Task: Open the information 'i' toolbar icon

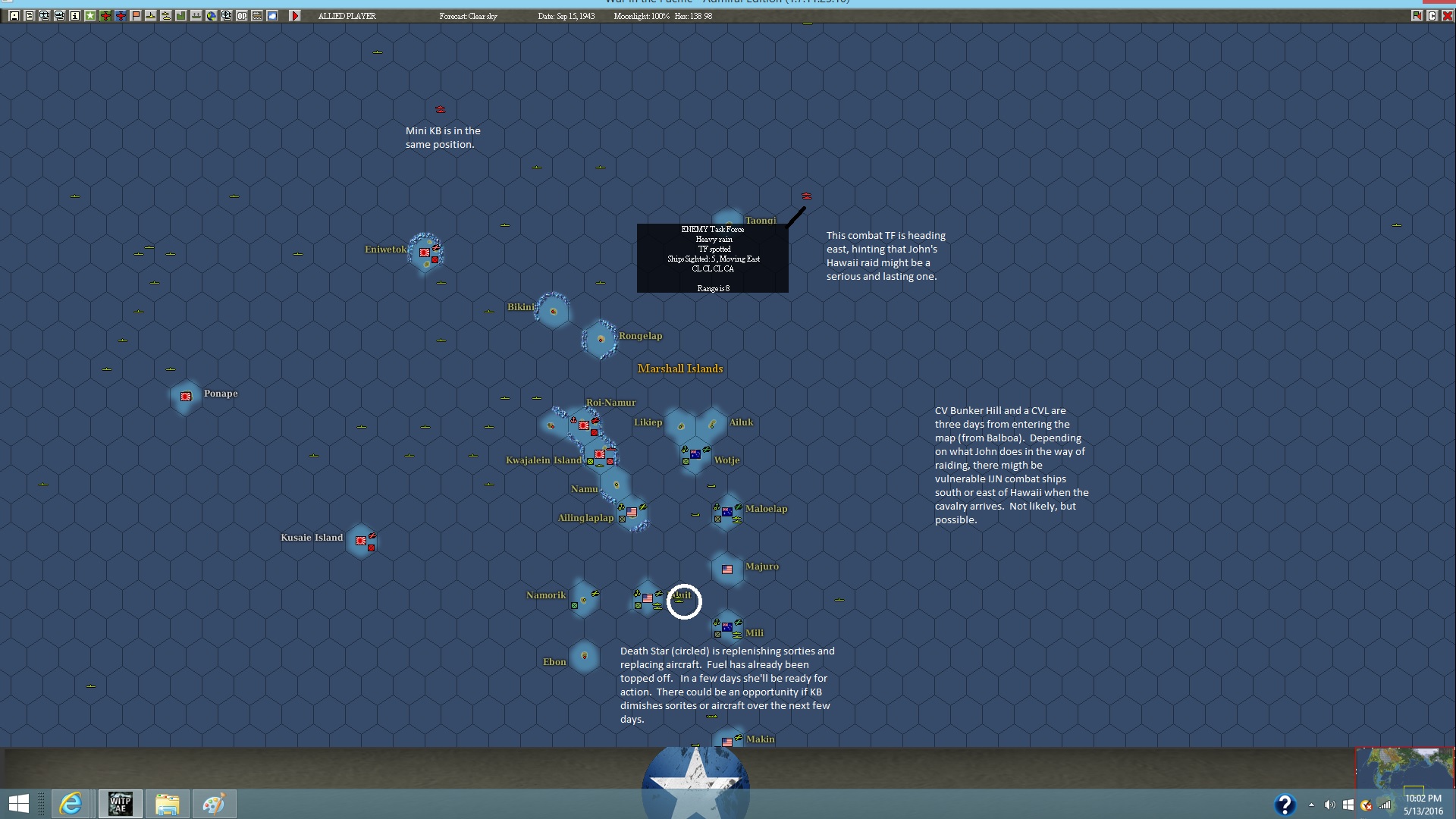Action: (75, 15)
